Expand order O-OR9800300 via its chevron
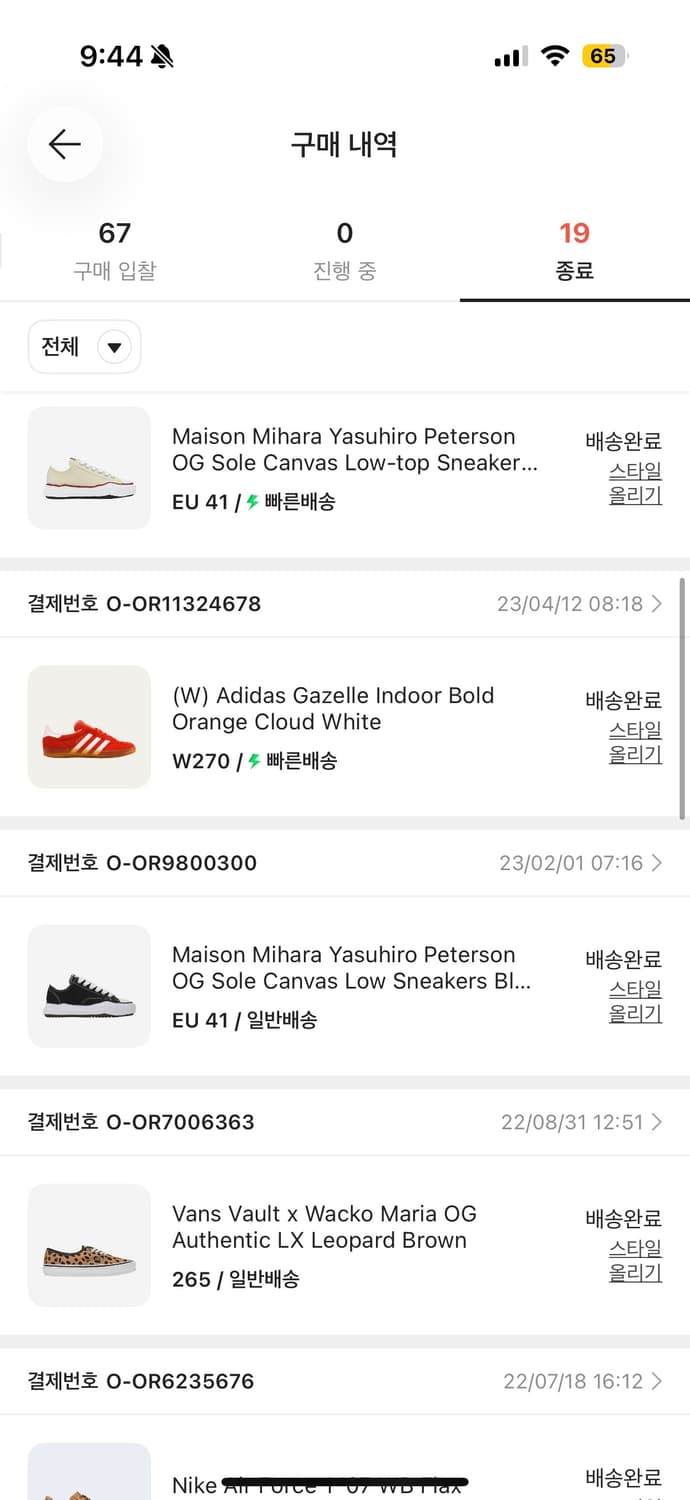690x1500 pixels. [655, 863]
